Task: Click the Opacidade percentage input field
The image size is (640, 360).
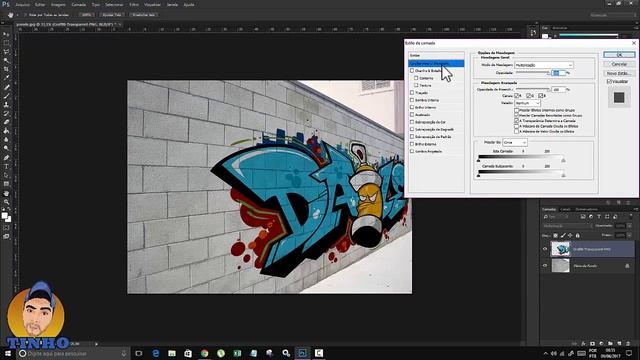Action: [558, 73]
